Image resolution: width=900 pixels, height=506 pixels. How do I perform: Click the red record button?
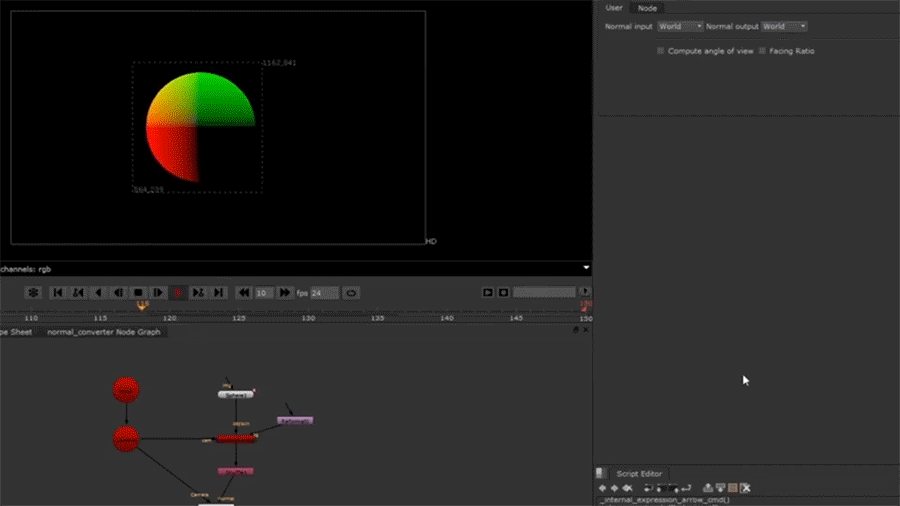point(178,293)
